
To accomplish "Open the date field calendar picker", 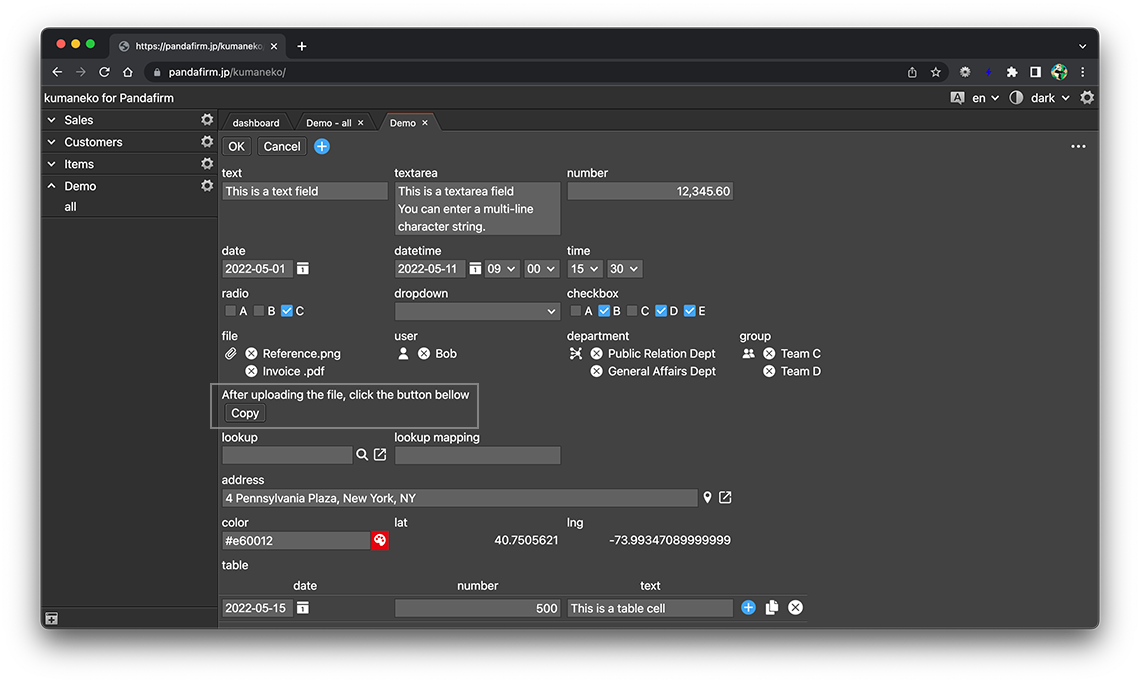I will (x=303, y=269).
